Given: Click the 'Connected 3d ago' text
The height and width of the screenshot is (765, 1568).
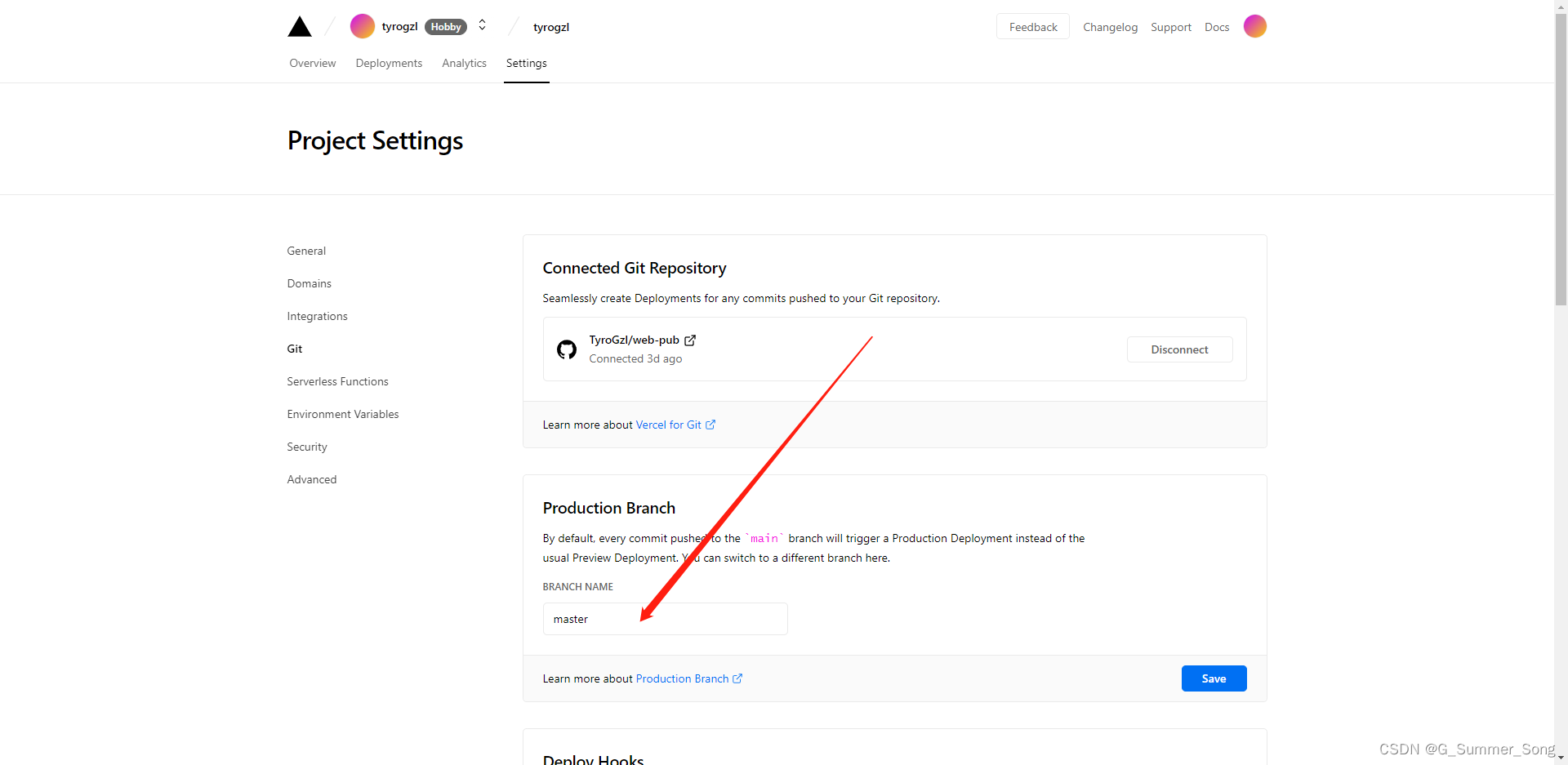Looking at the screenshot, I should (x=635, y=358).
